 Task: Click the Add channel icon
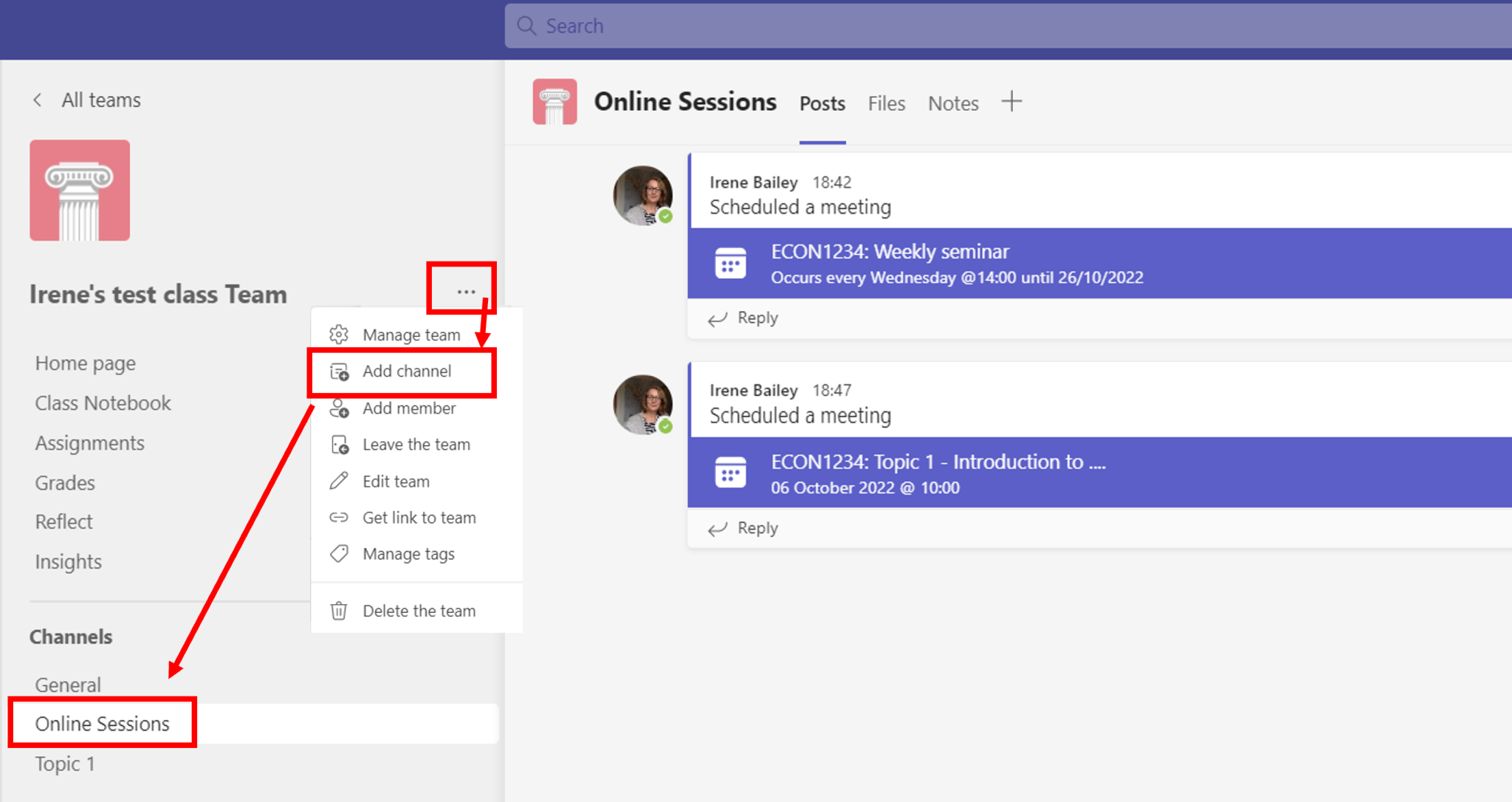tap(339, 371)
